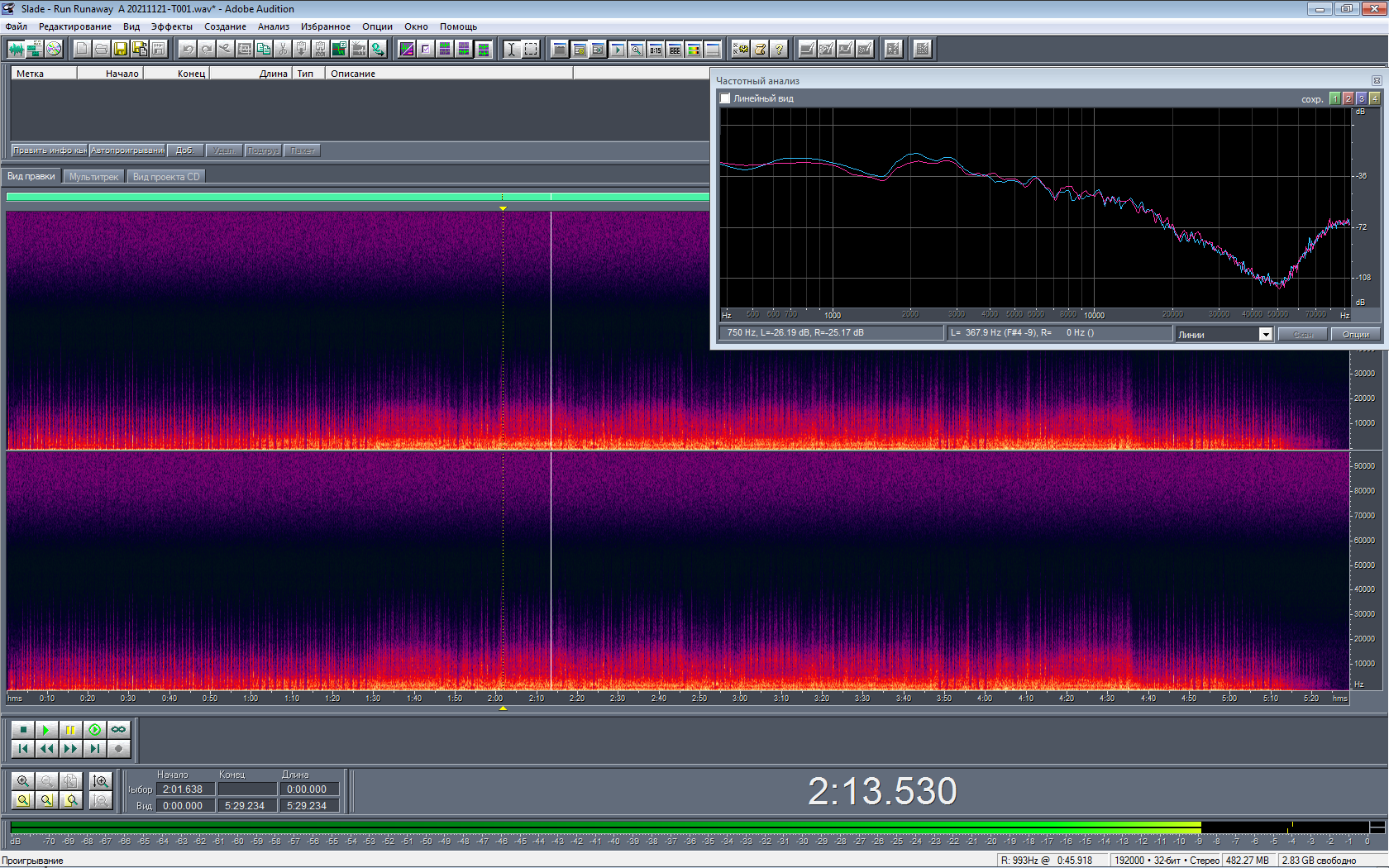This screenshot has width=1389, height=868.
Task: Zoom in vertically icon
Action: pyautogui.click(x=101, y=781)
